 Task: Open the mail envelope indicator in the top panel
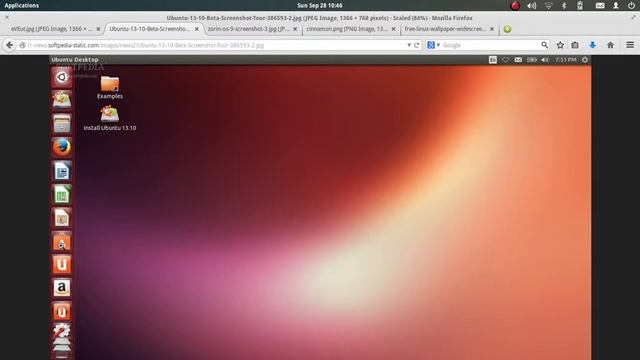pos(600,5)
